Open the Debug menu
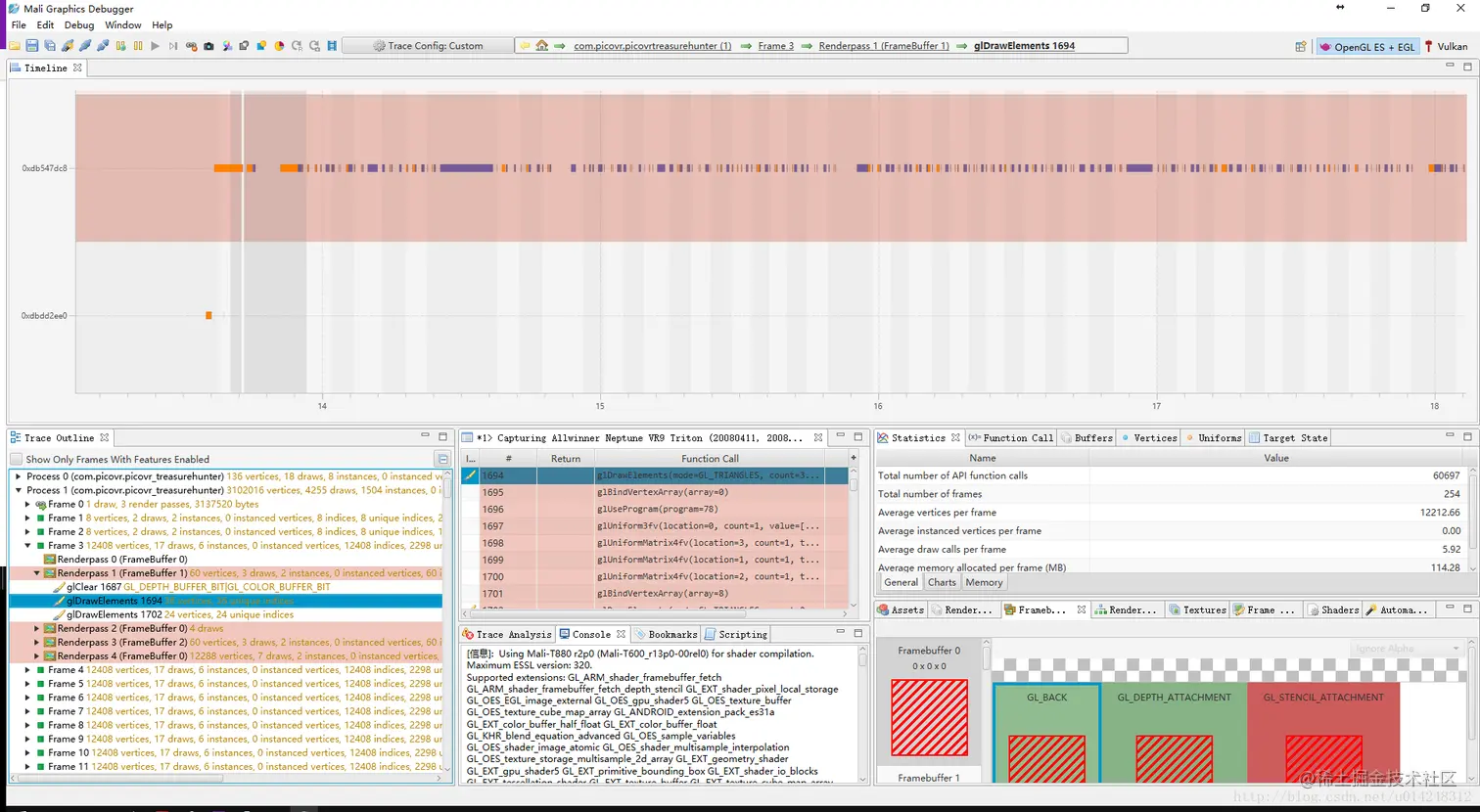This screenshot has height=812, width=1480. (x=79, y=24)
